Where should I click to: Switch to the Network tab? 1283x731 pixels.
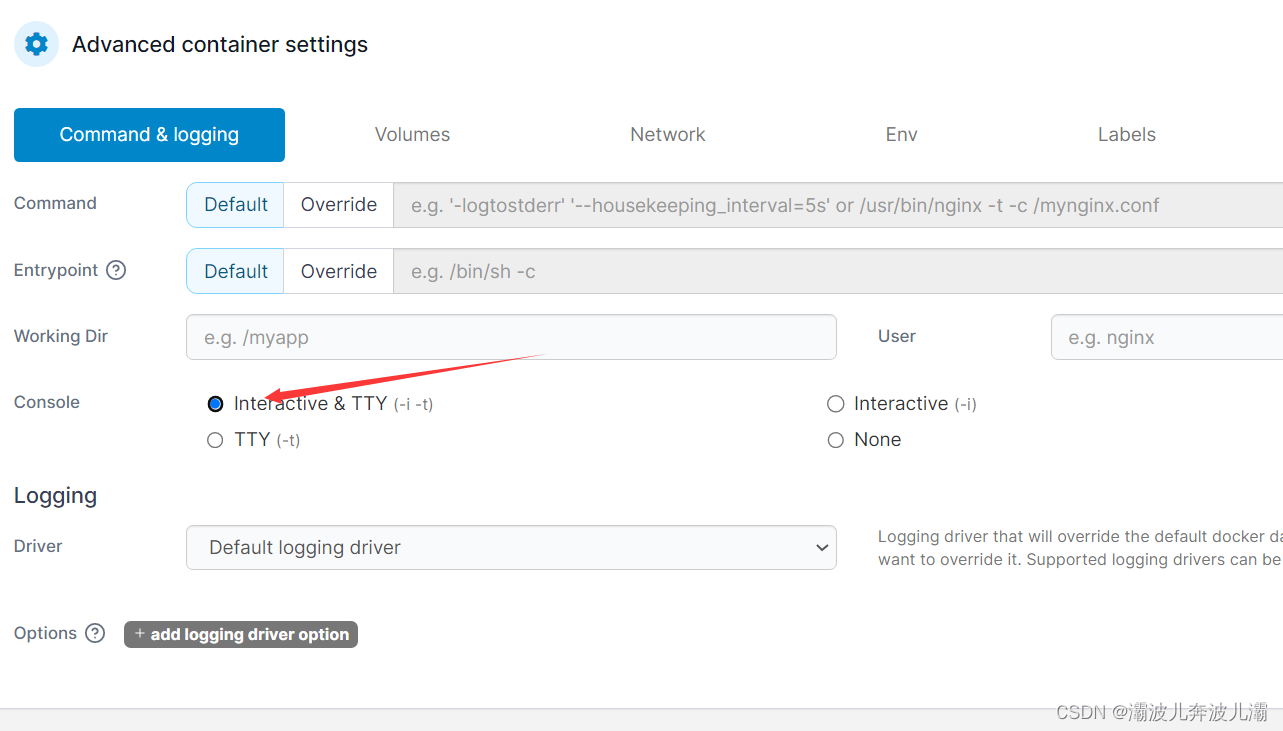(668, 135)
